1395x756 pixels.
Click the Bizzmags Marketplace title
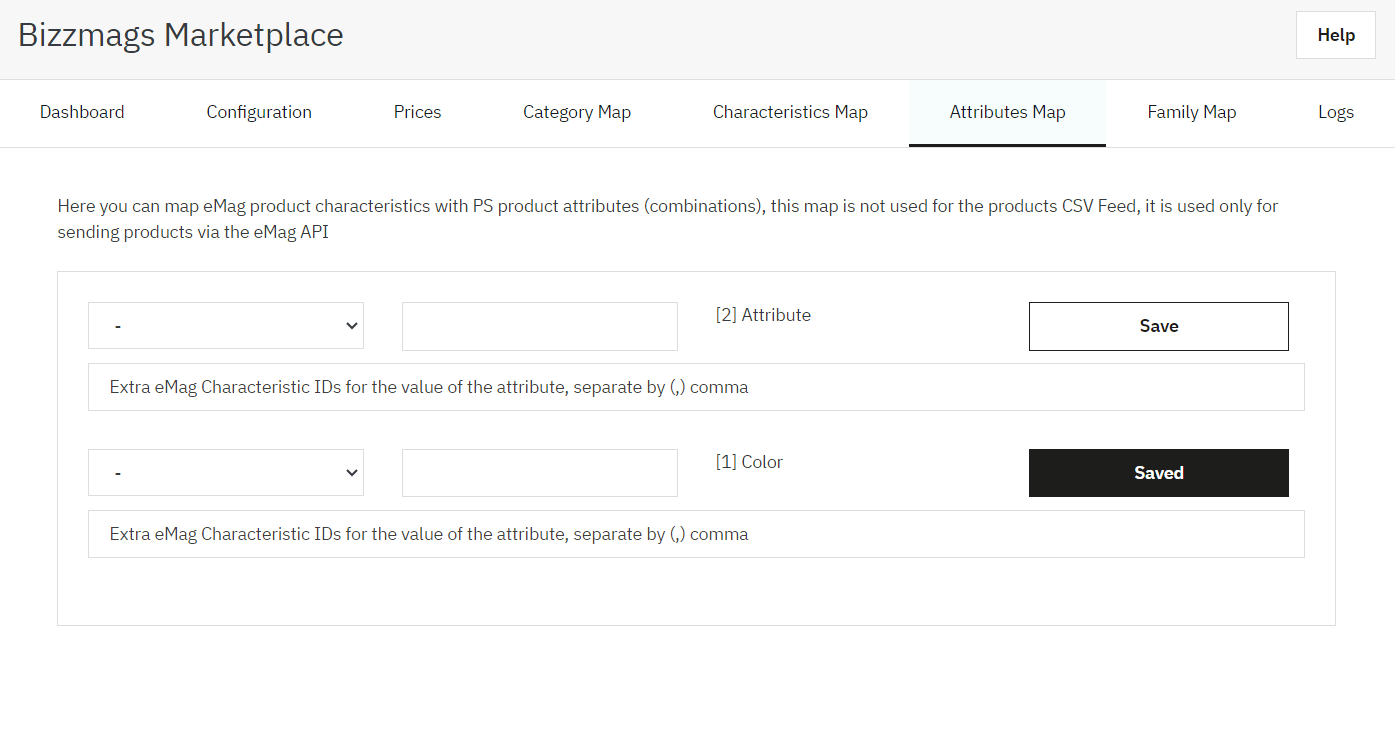tap(181, 35)
